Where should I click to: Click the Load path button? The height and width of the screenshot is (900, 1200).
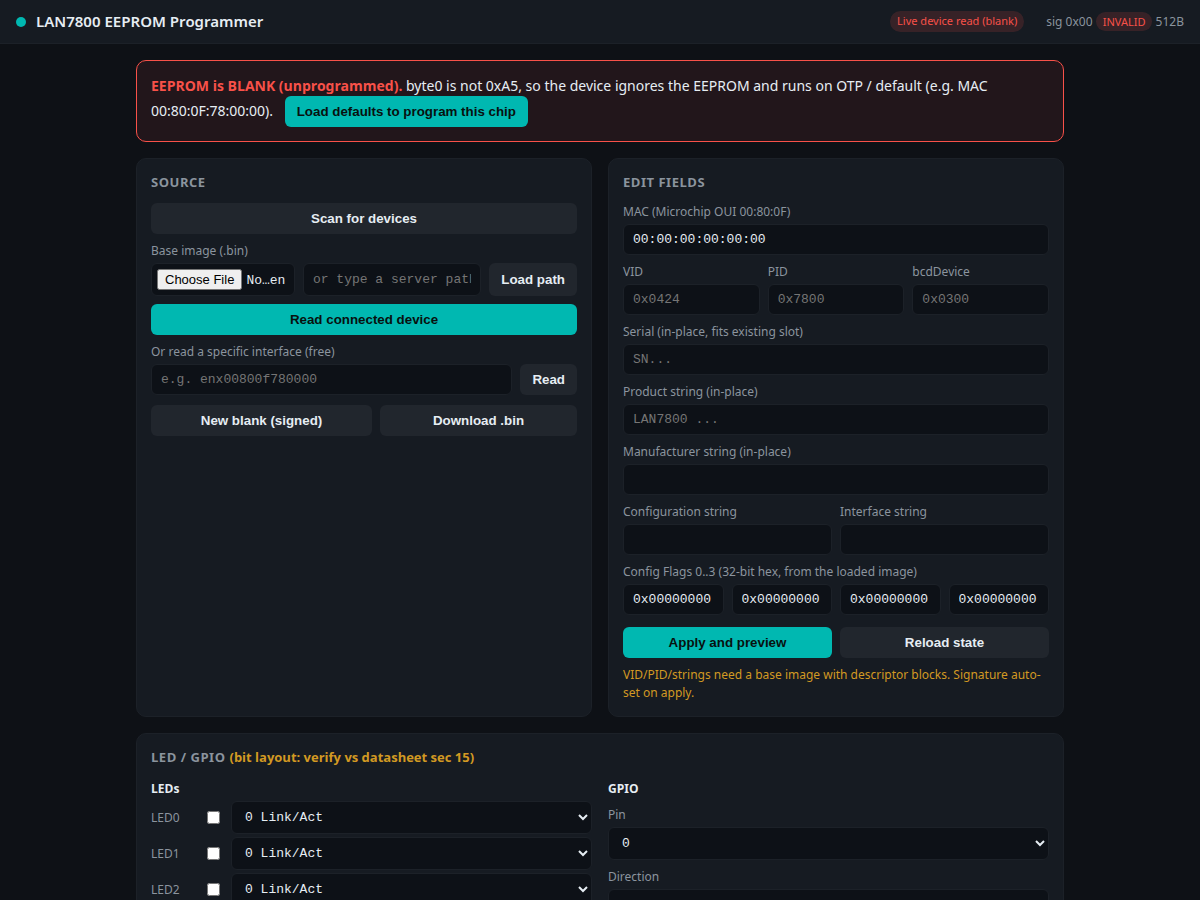point(533,279)
